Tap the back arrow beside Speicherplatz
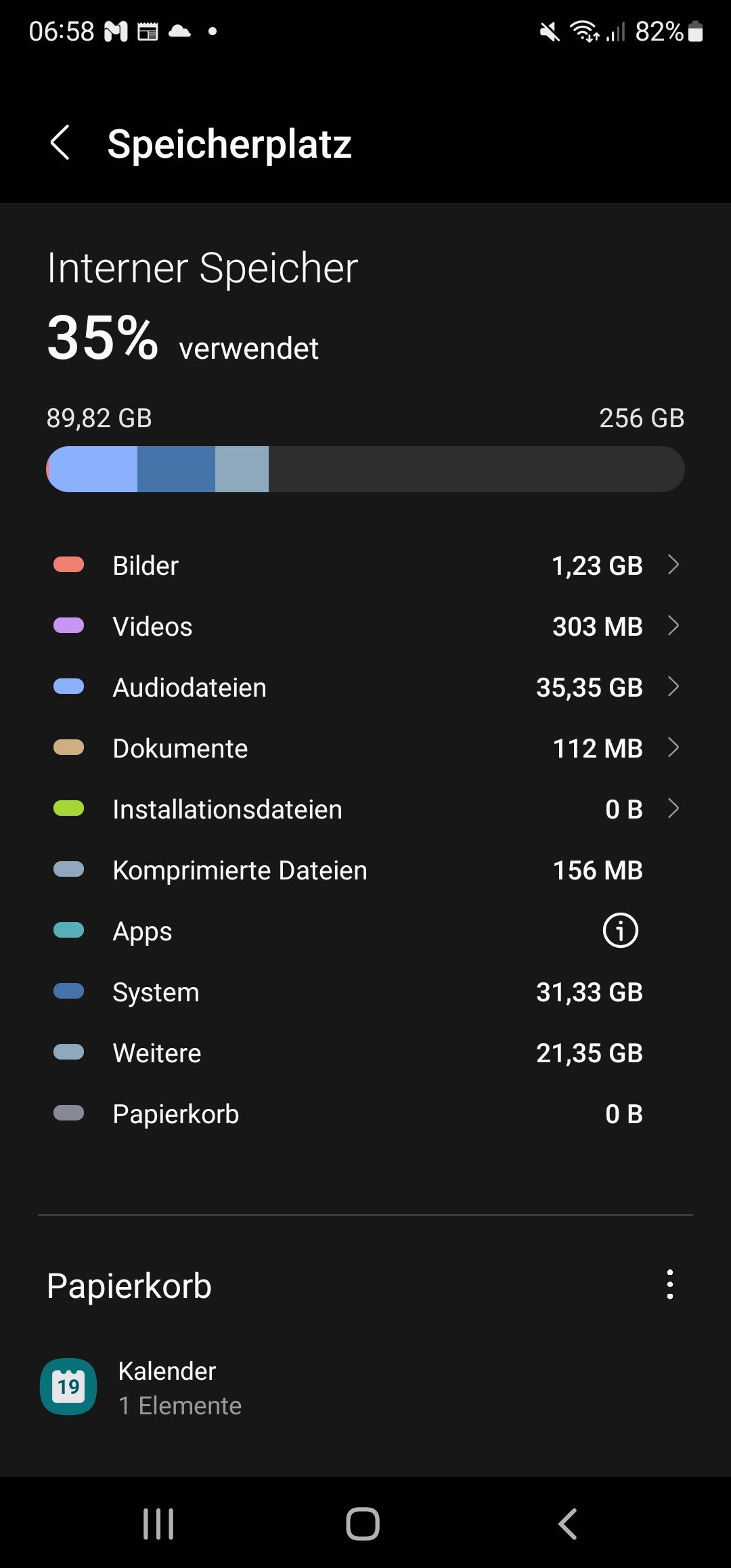 coord(60,143)
